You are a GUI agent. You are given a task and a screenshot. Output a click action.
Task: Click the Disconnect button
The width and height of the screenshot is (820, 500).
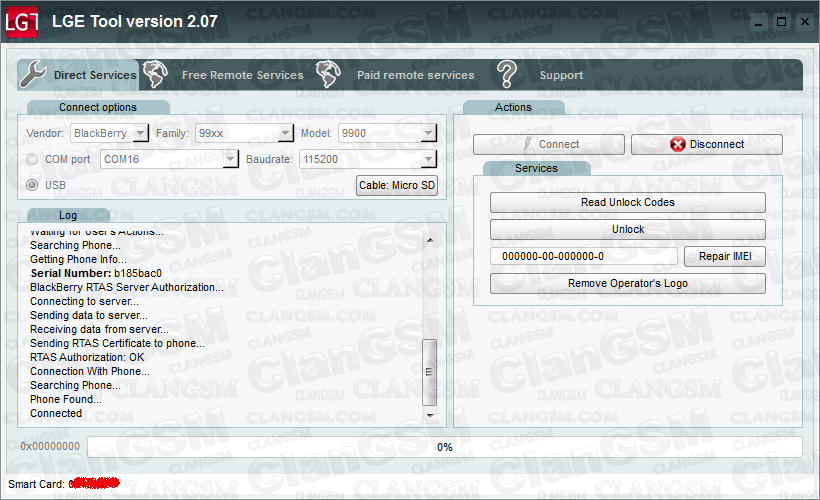point(707,144)
